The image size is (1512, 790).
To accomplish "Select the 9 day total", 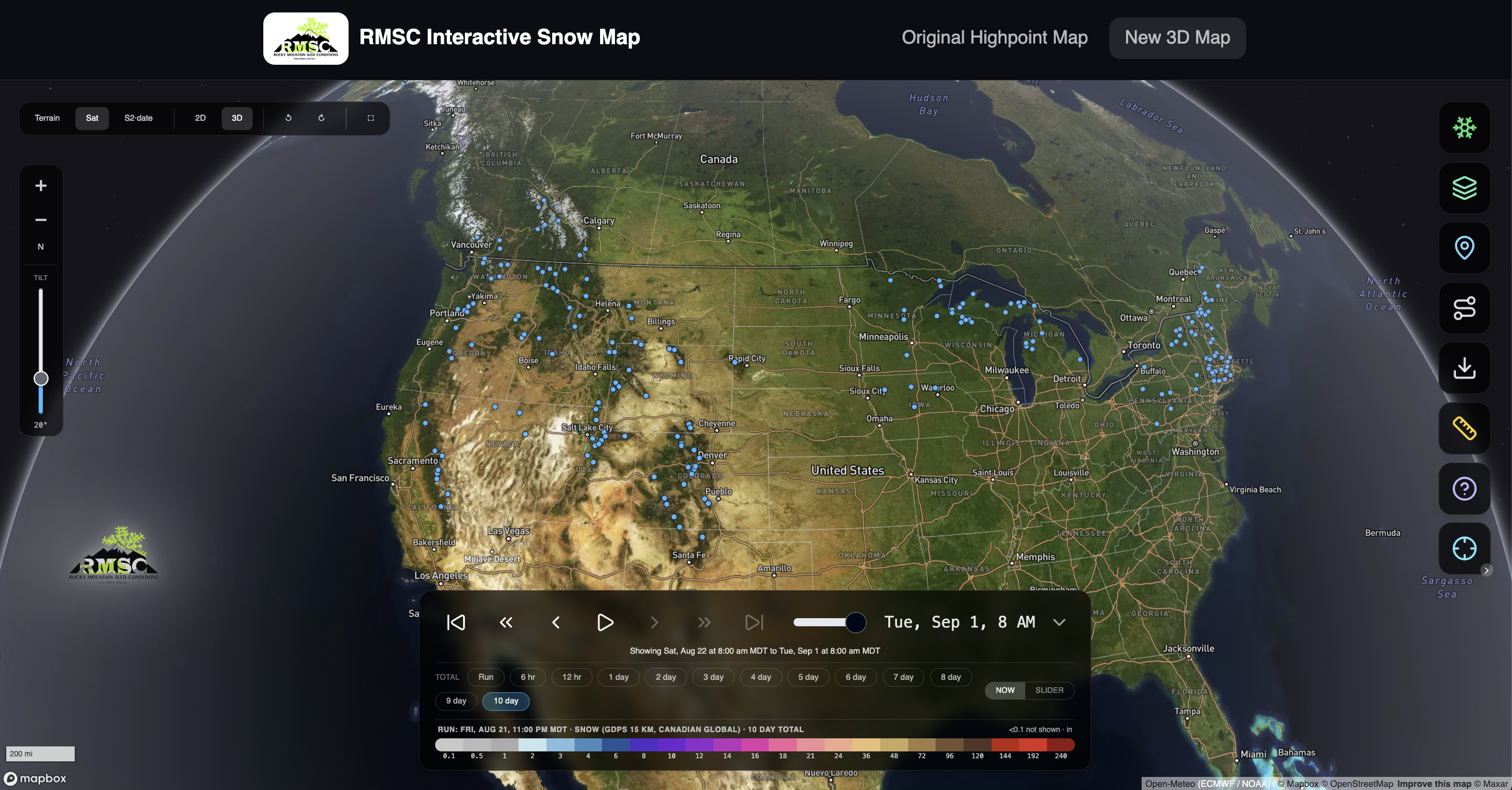I will (x=456, y=701).
